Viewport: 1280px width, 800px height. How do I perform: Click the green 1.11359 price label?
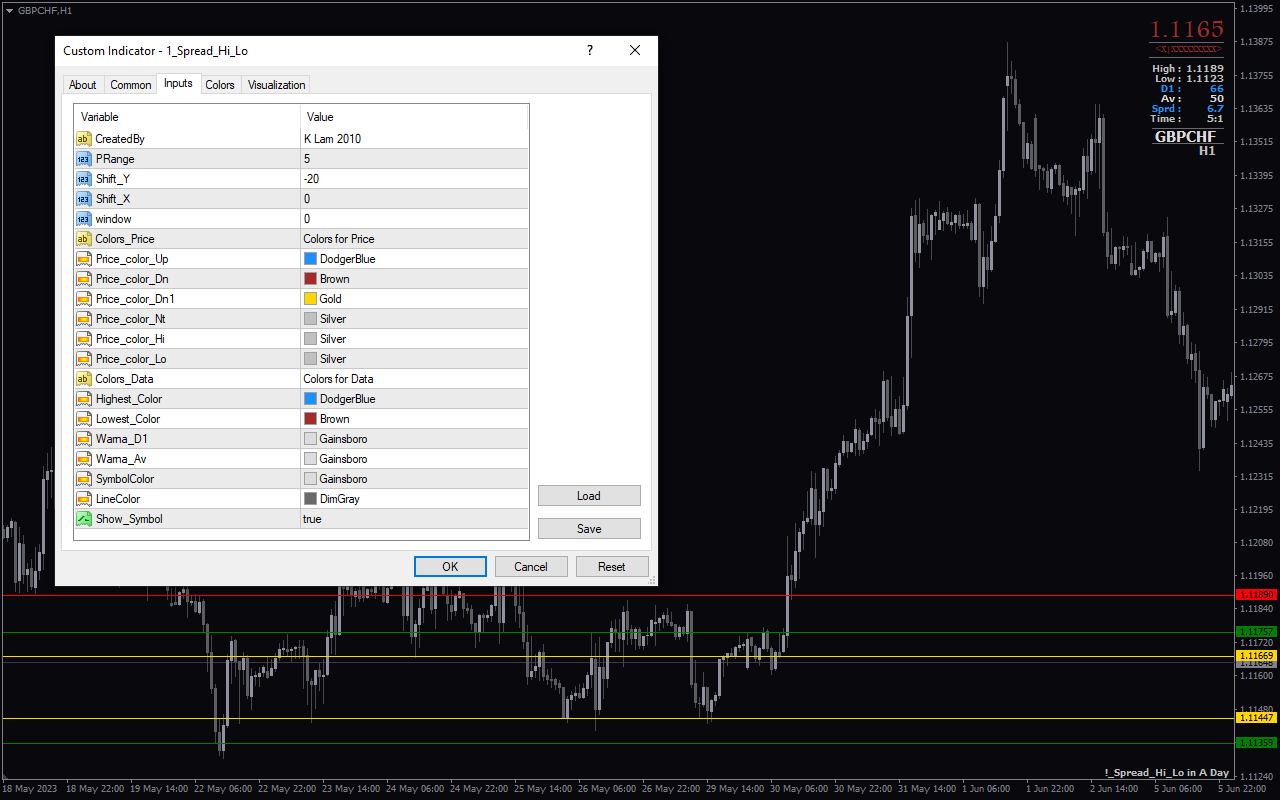[x=1257, y=742]
